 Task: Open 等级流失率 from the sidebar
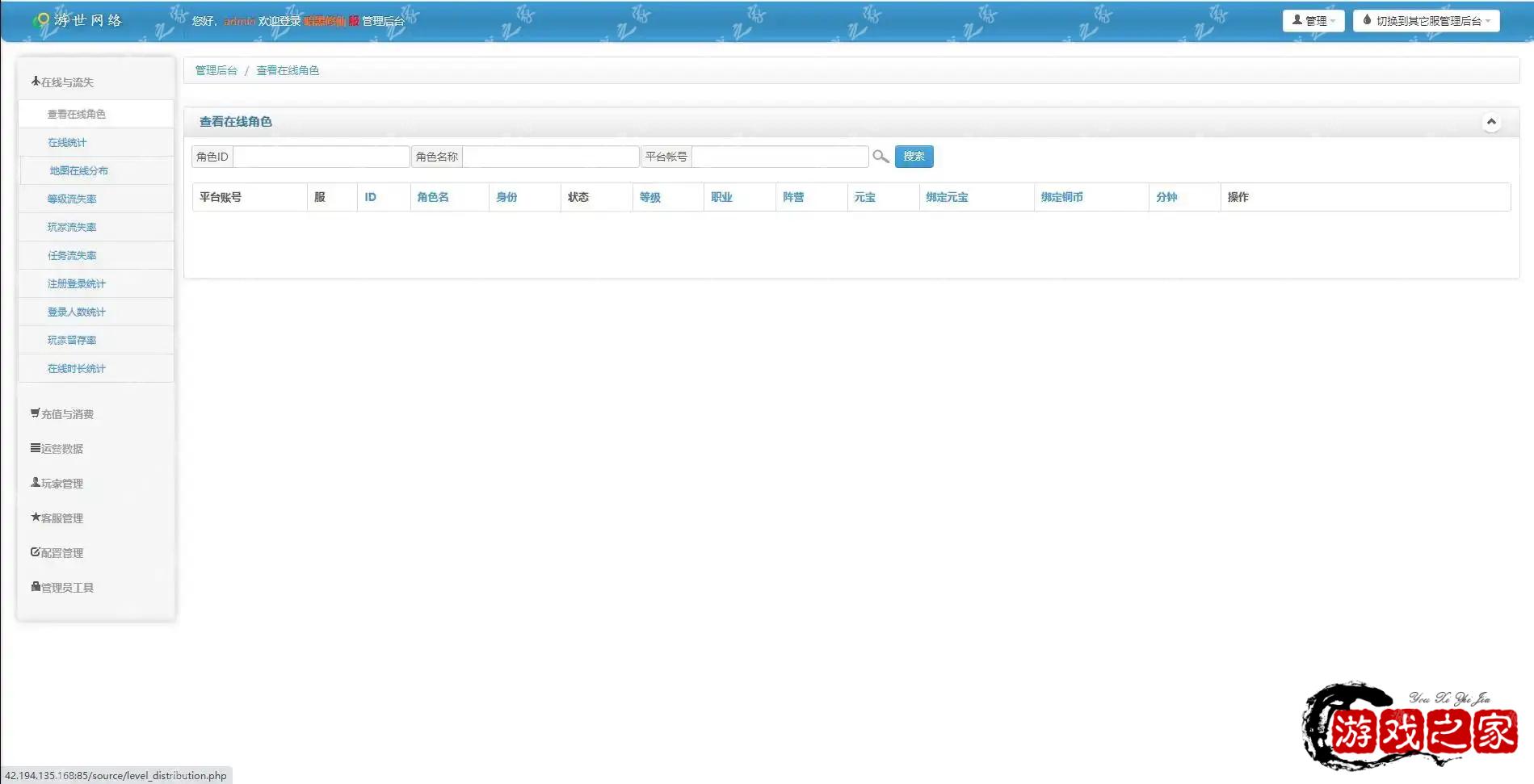pyautogui.click(x=72, y=199)
